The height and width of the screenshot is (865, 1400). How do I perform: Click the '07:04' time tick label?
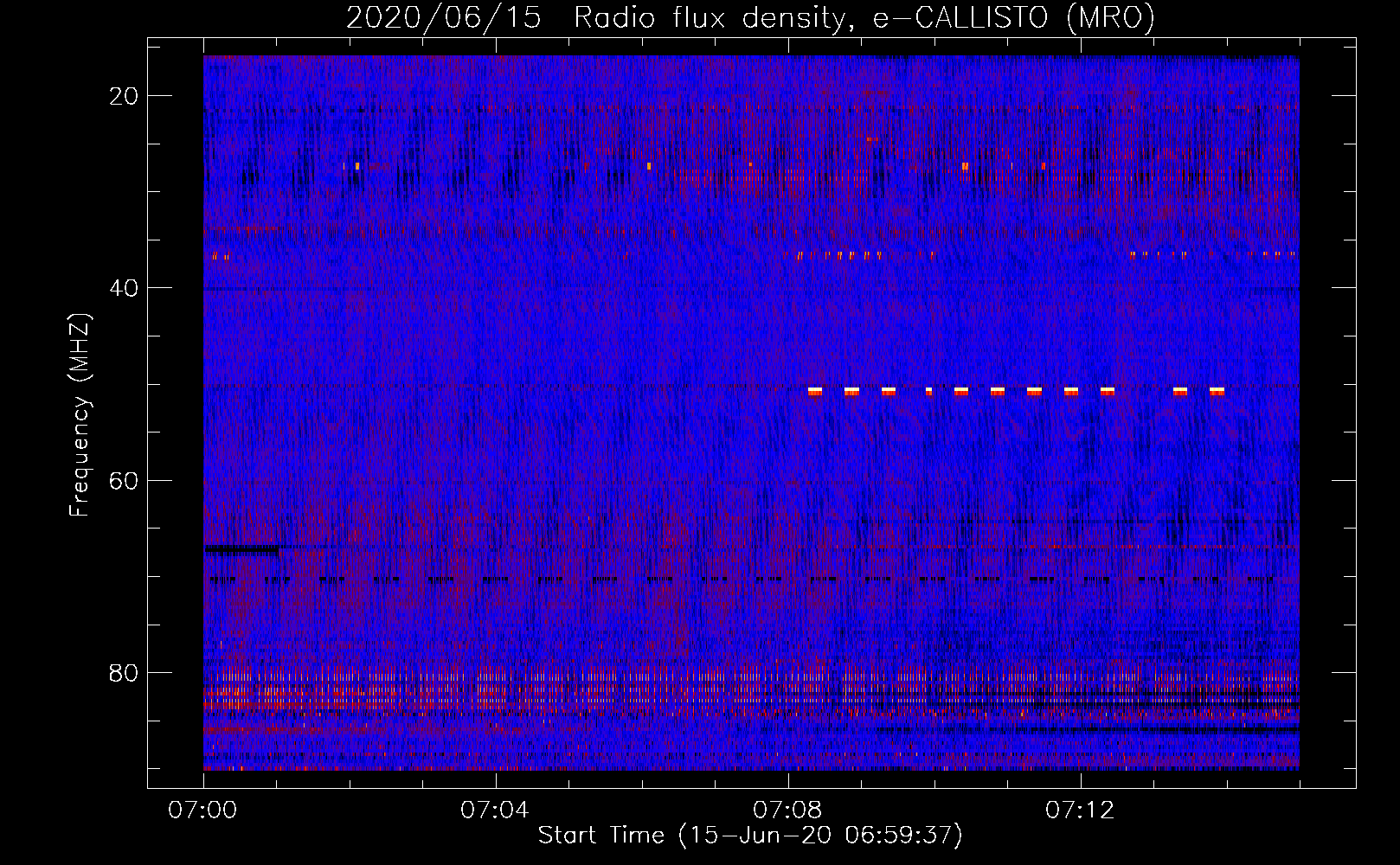tap(495, 811)
